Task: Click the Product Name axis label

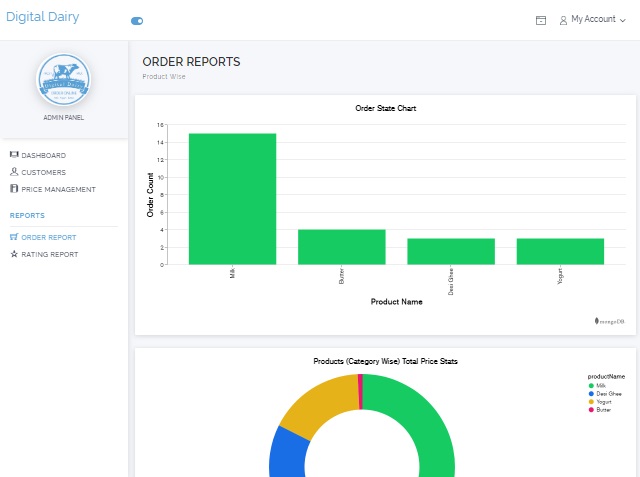Action: [x=396, y=302]
